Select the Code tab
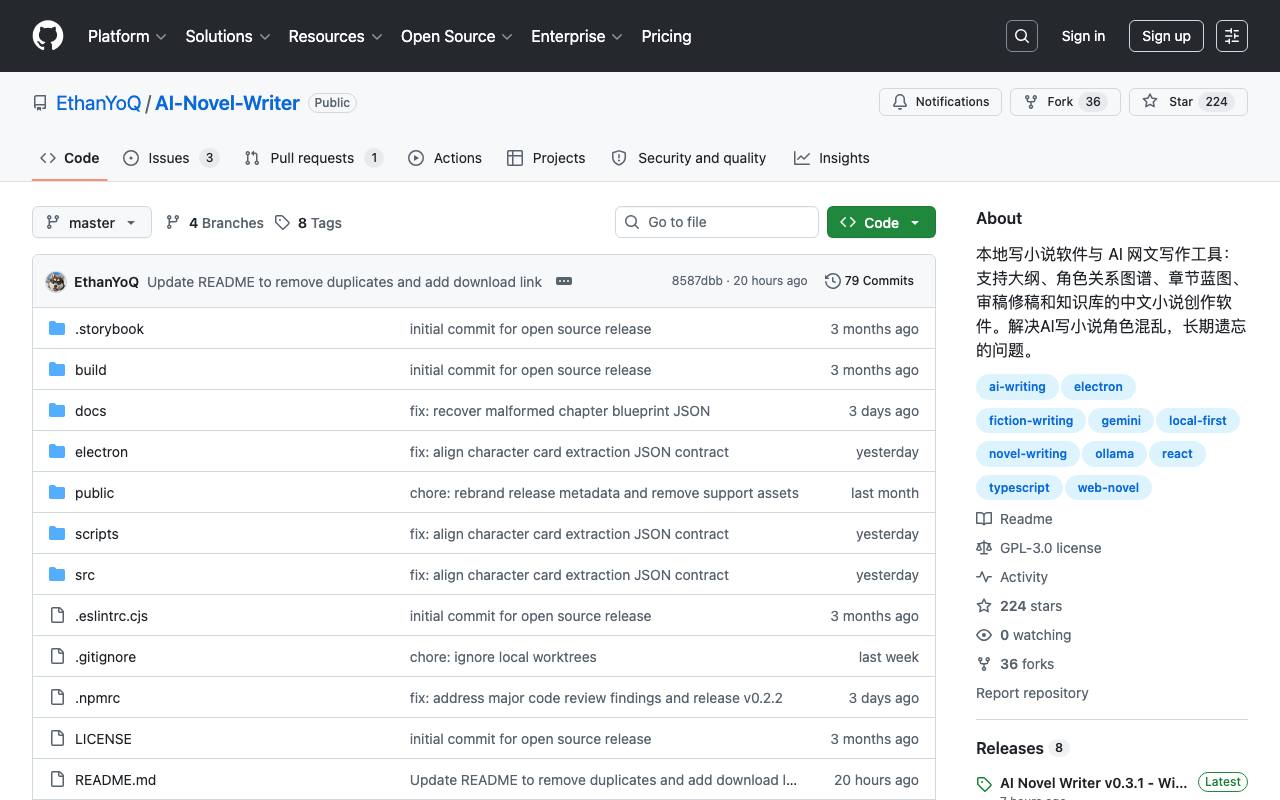This screenshot has height=800, width=1280. (70, 158)
